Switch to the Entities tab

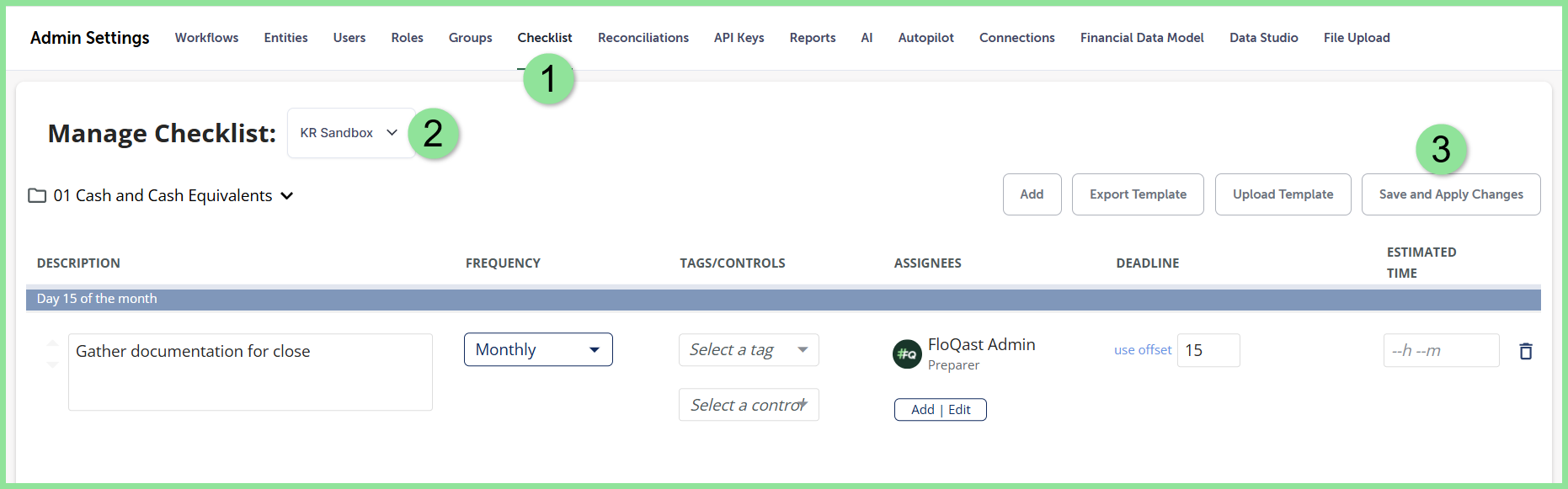click(285, 38)
